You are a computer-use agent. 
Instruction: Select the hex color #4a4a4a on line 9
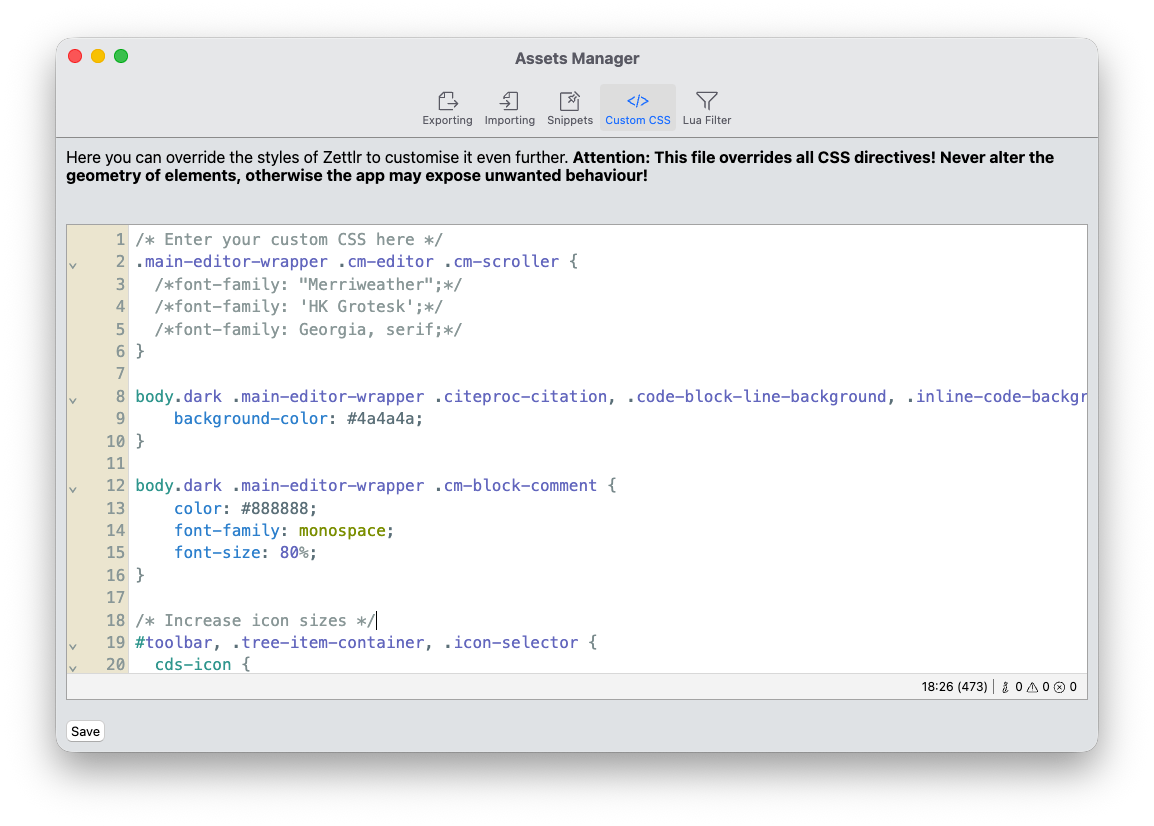coord(380,418)
